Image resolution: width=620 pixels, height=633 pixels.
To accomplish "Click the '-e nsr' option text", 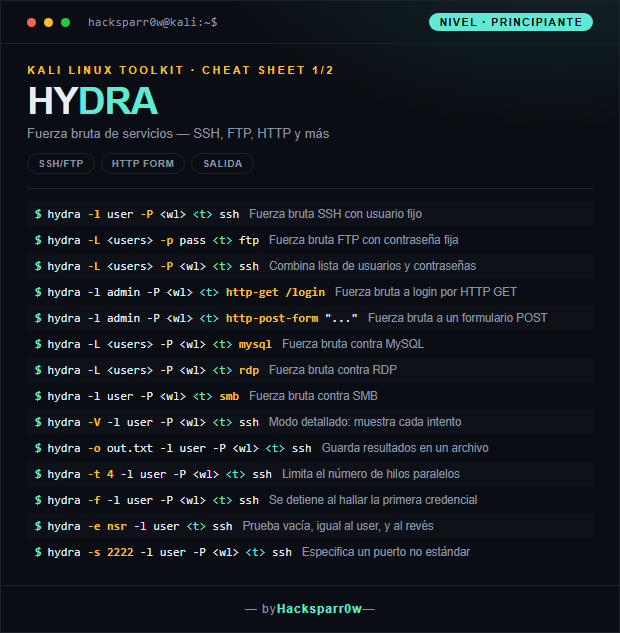I will [x=107, y=526].
